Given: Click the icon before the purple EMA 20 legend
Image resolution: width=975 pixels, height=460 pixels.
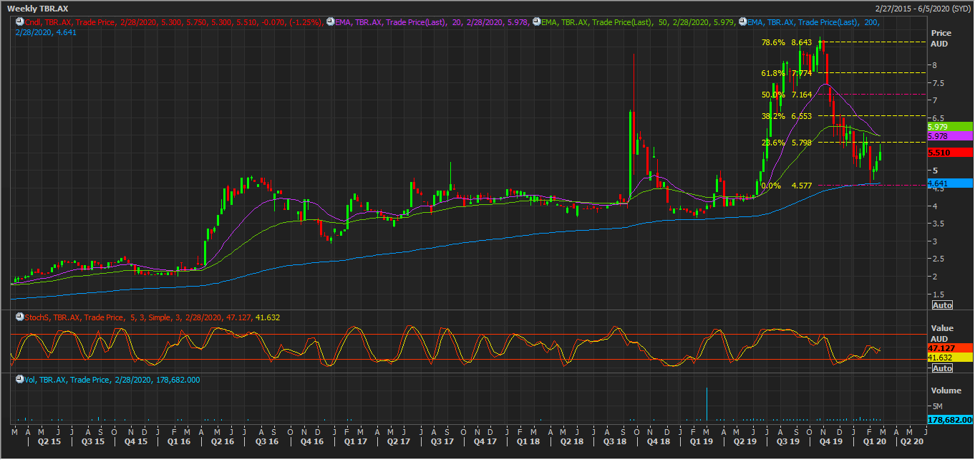Looking at the screenshot, I should point(329,22).
